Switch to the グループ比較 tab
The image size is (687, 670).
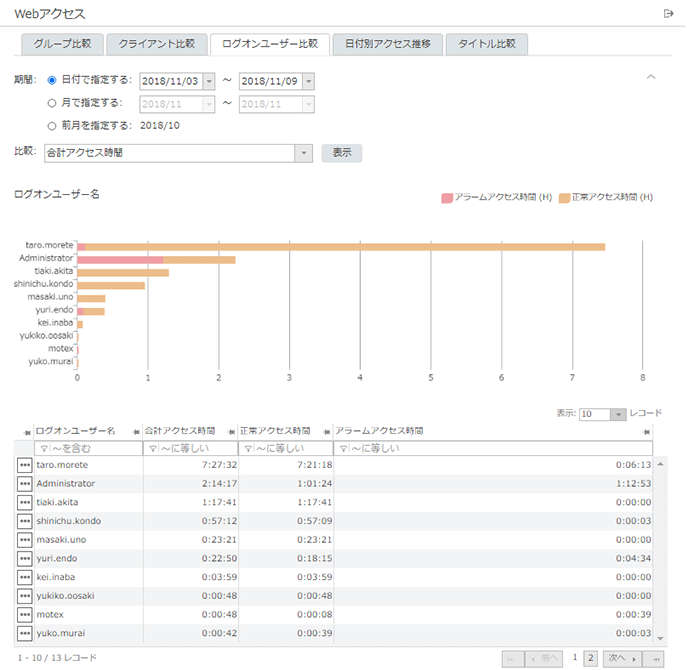pos(62,44)
